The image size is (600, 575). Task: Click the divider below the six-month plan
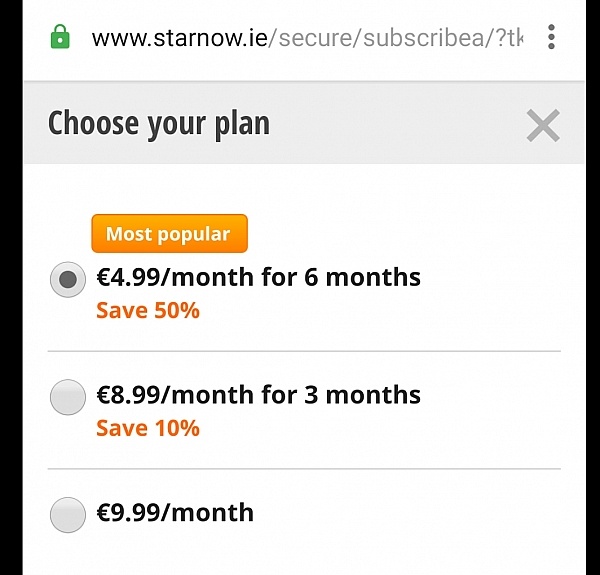(304, 351)
